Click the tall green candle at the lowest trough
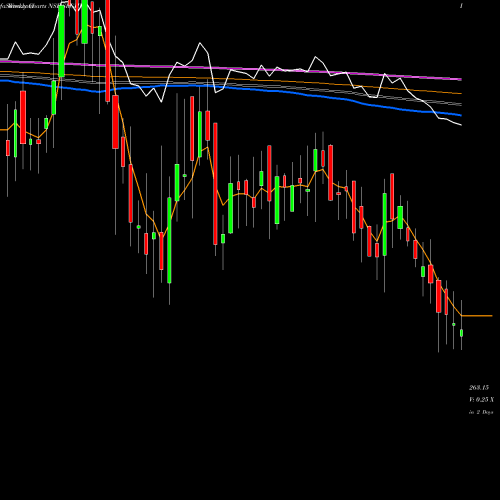 pos(169,240)
